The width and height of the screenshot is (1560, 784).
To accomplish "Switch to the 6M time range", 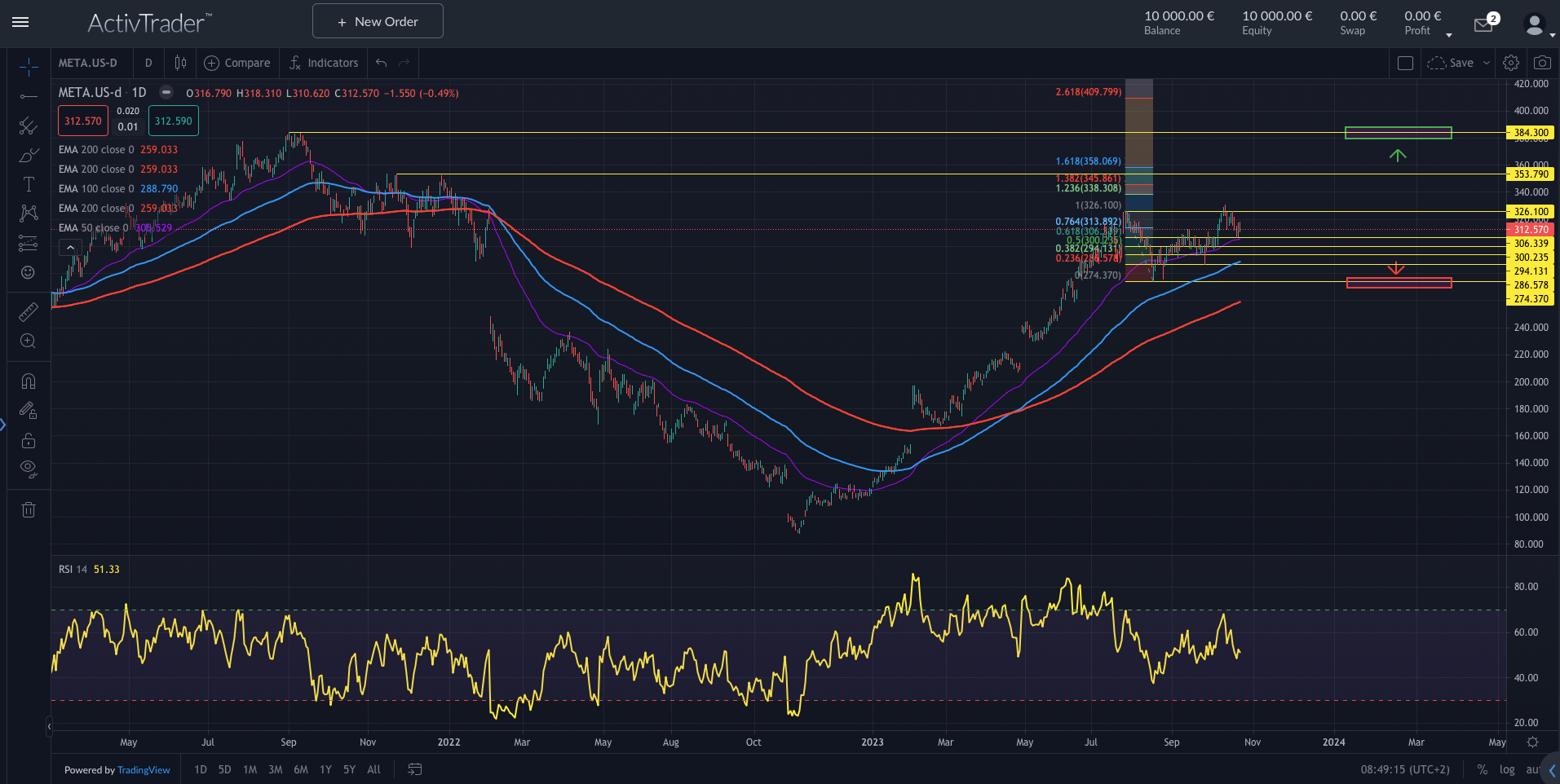I will (x=301, y=769).
